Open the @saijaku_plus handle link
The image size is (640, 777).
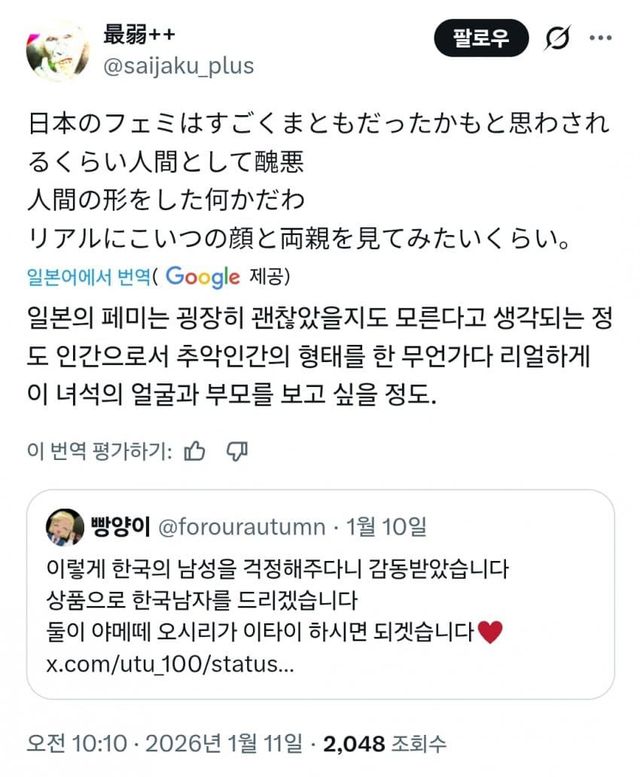coord(179,66)
